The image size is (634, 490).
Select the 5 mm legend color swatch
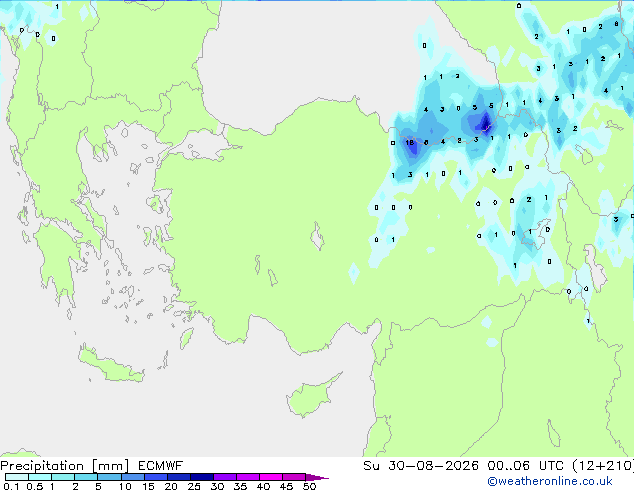(x=109, y=477)
